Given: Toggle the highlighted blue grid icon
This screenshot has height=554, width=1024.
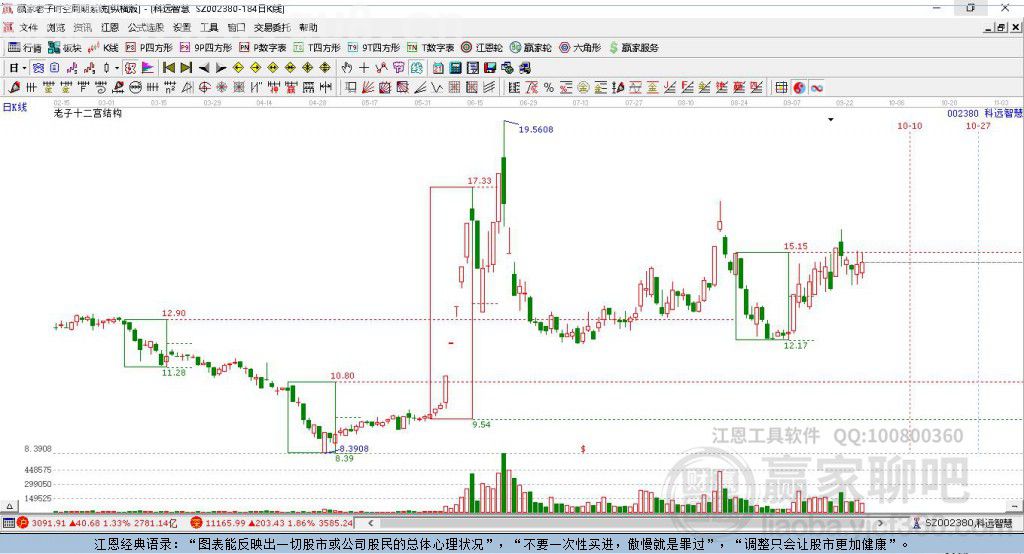Looking at the screenshot, I should pos(39,68).
